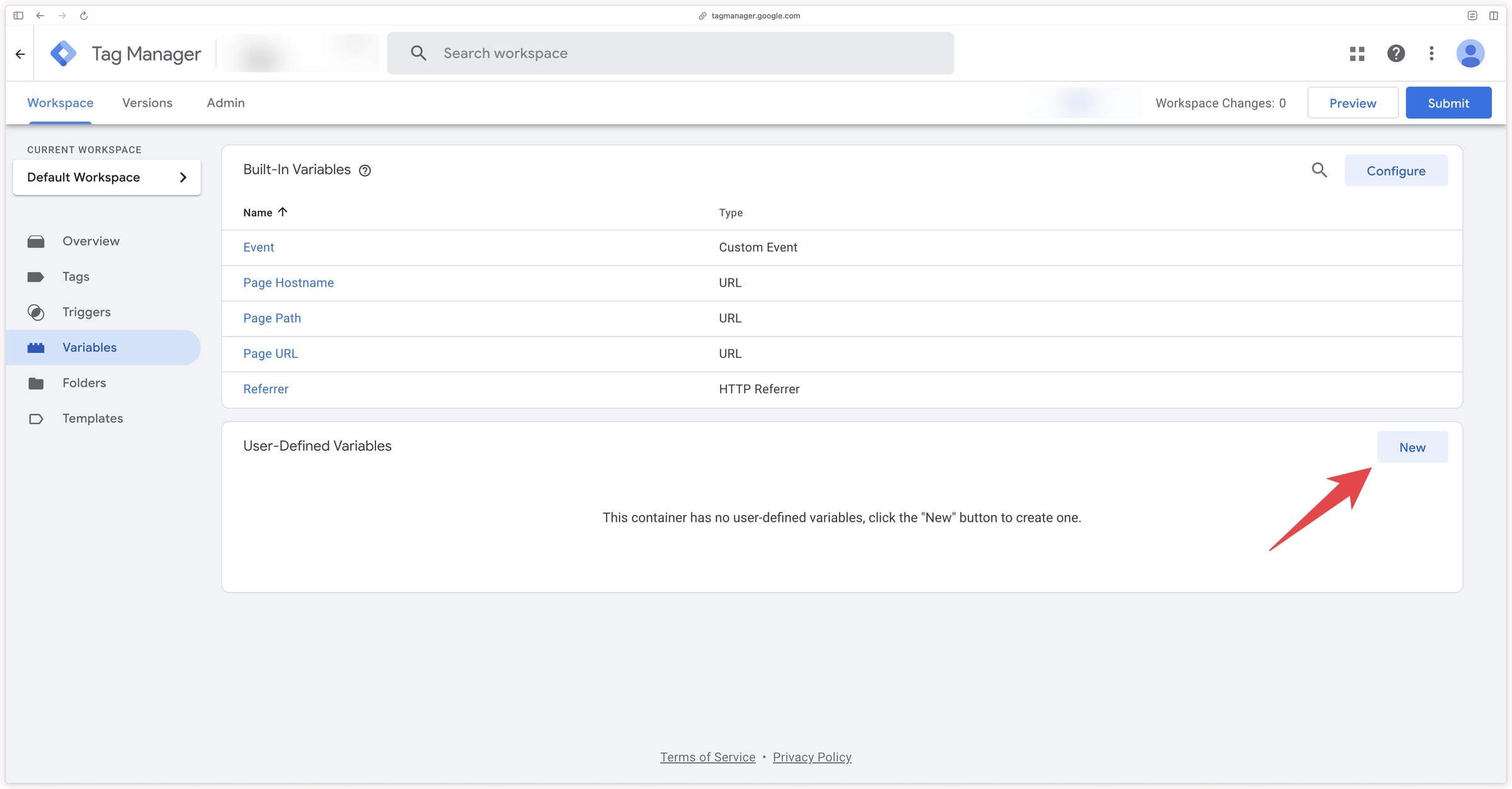1512x789 pixels.
Task: Reload the page with browser refresh icon
Action: [x=84, y=16]
